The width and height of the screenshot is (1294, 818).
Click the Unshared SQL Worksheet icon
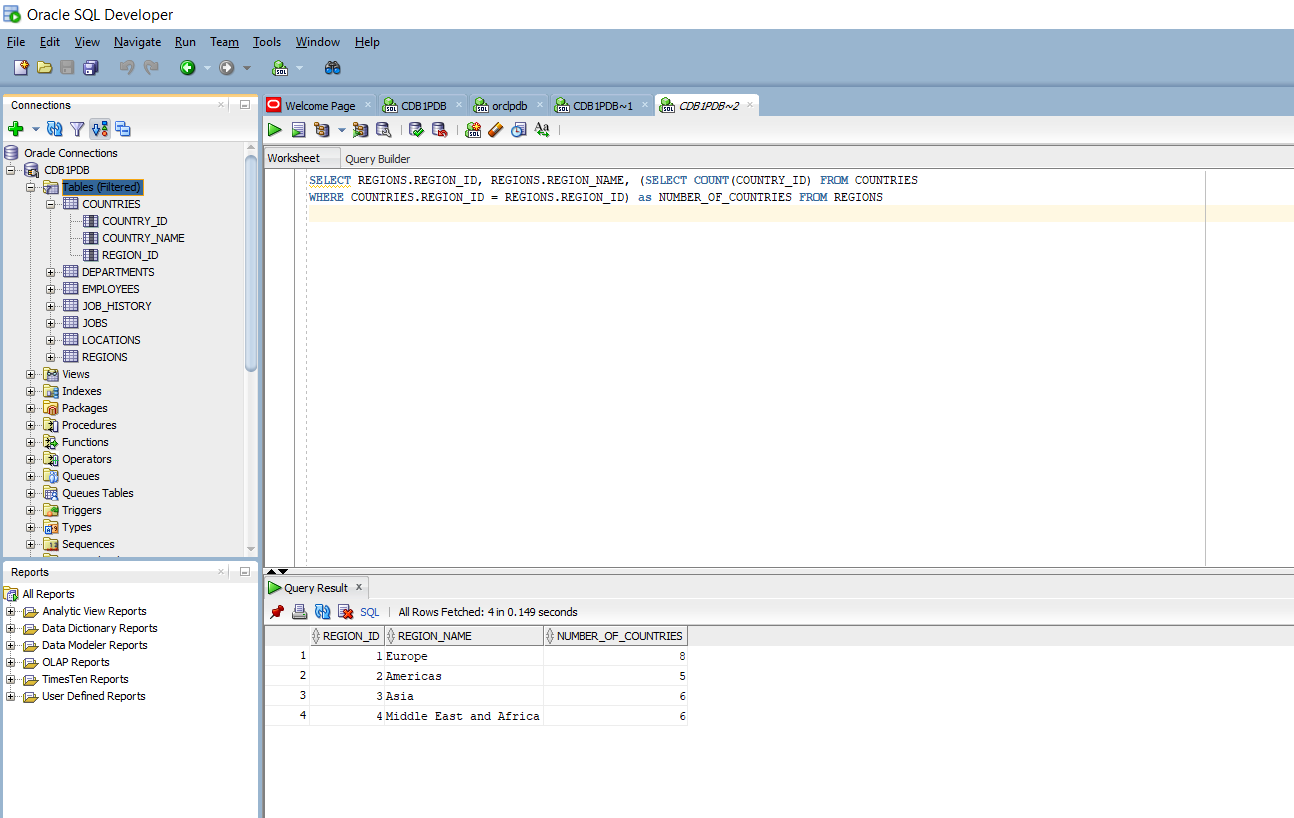pos(474,130)
